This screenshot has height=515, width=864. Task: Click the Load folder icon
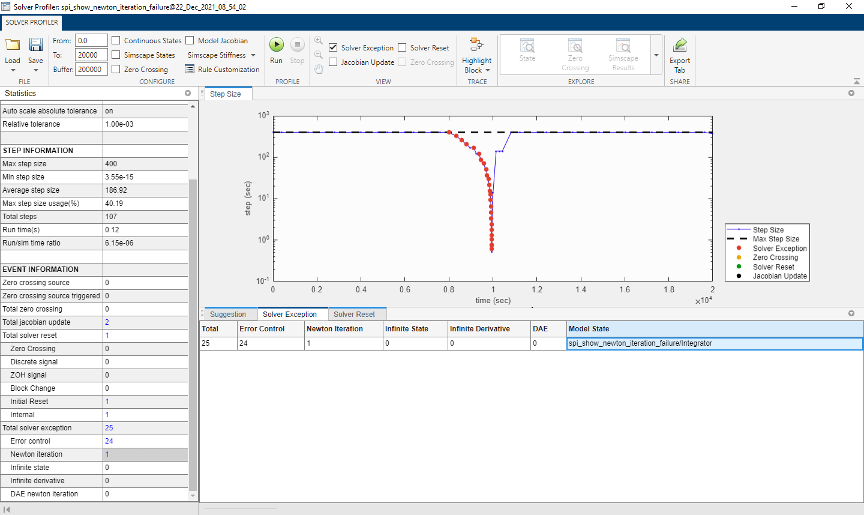pos(12,46)
